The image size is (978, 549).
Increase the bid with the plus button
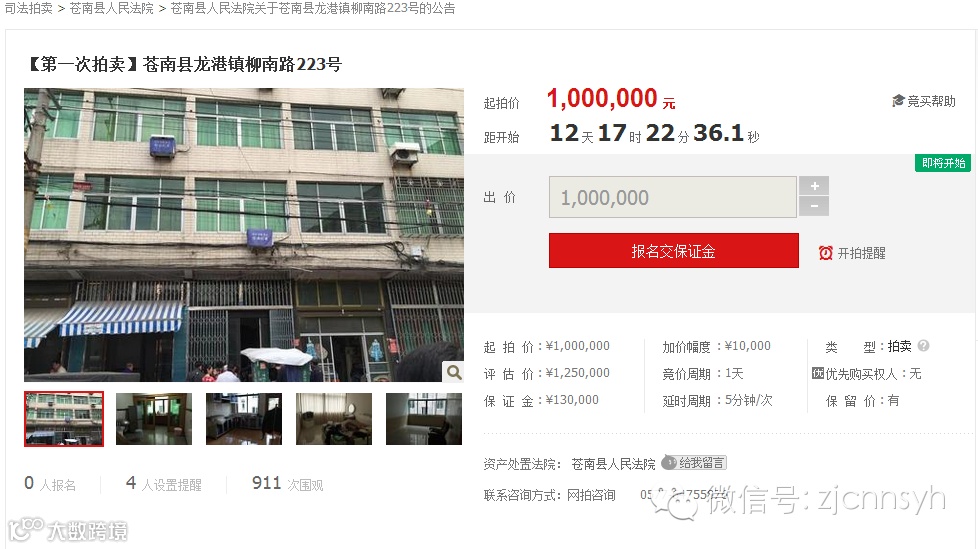(815, 186)
